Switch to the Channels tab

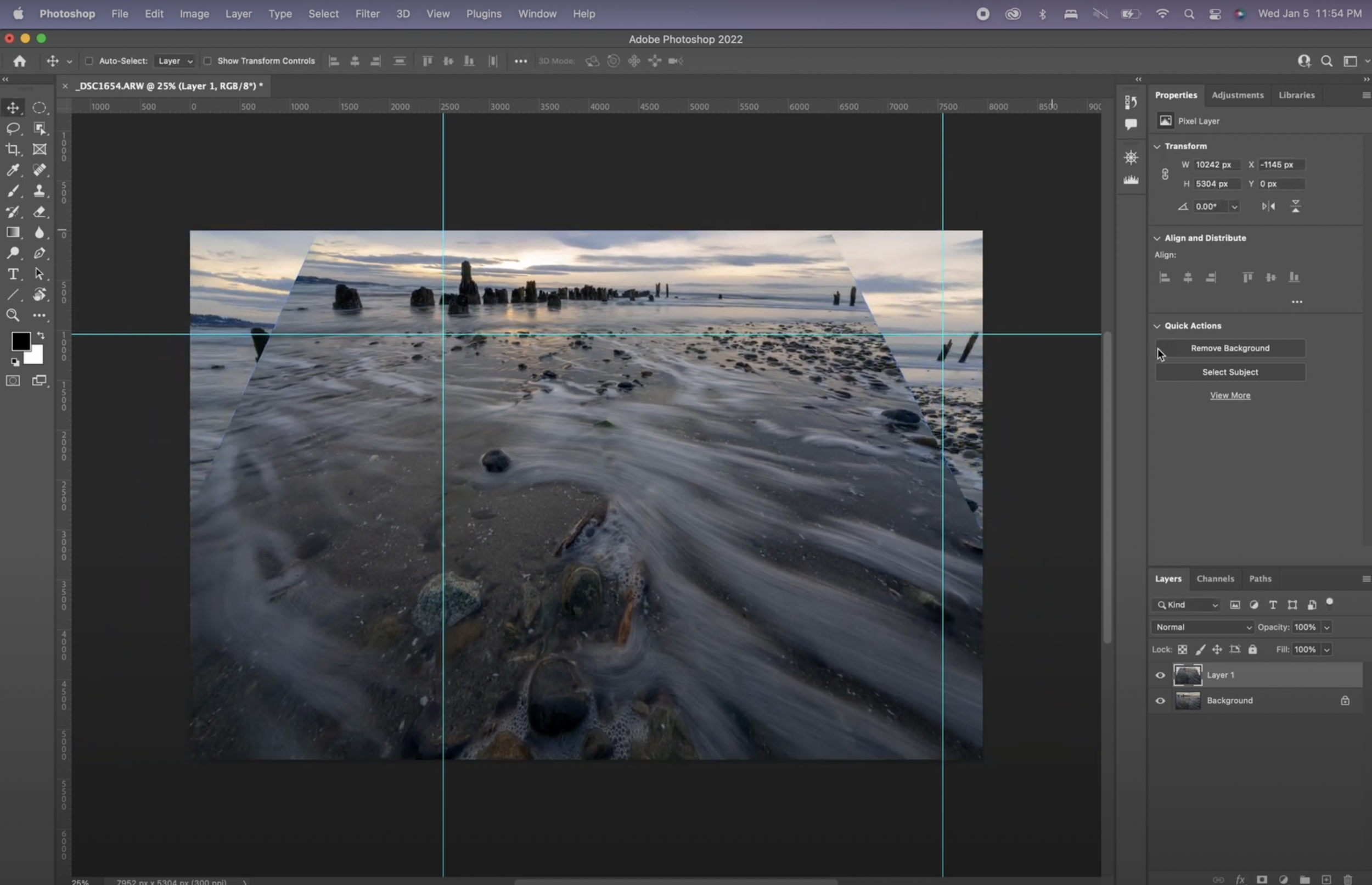tap(1214, 579)
